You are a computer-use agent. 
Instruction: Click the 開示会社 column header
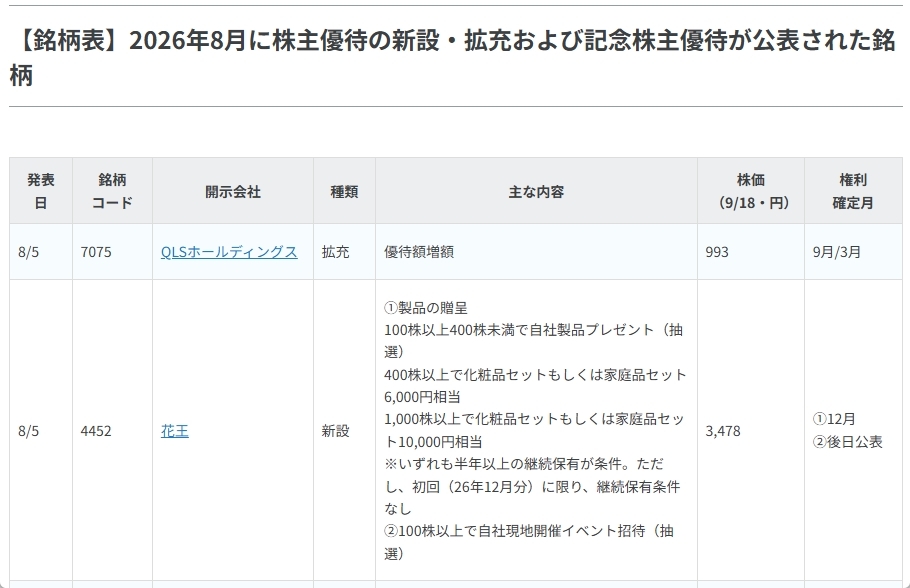coord(233,192)
